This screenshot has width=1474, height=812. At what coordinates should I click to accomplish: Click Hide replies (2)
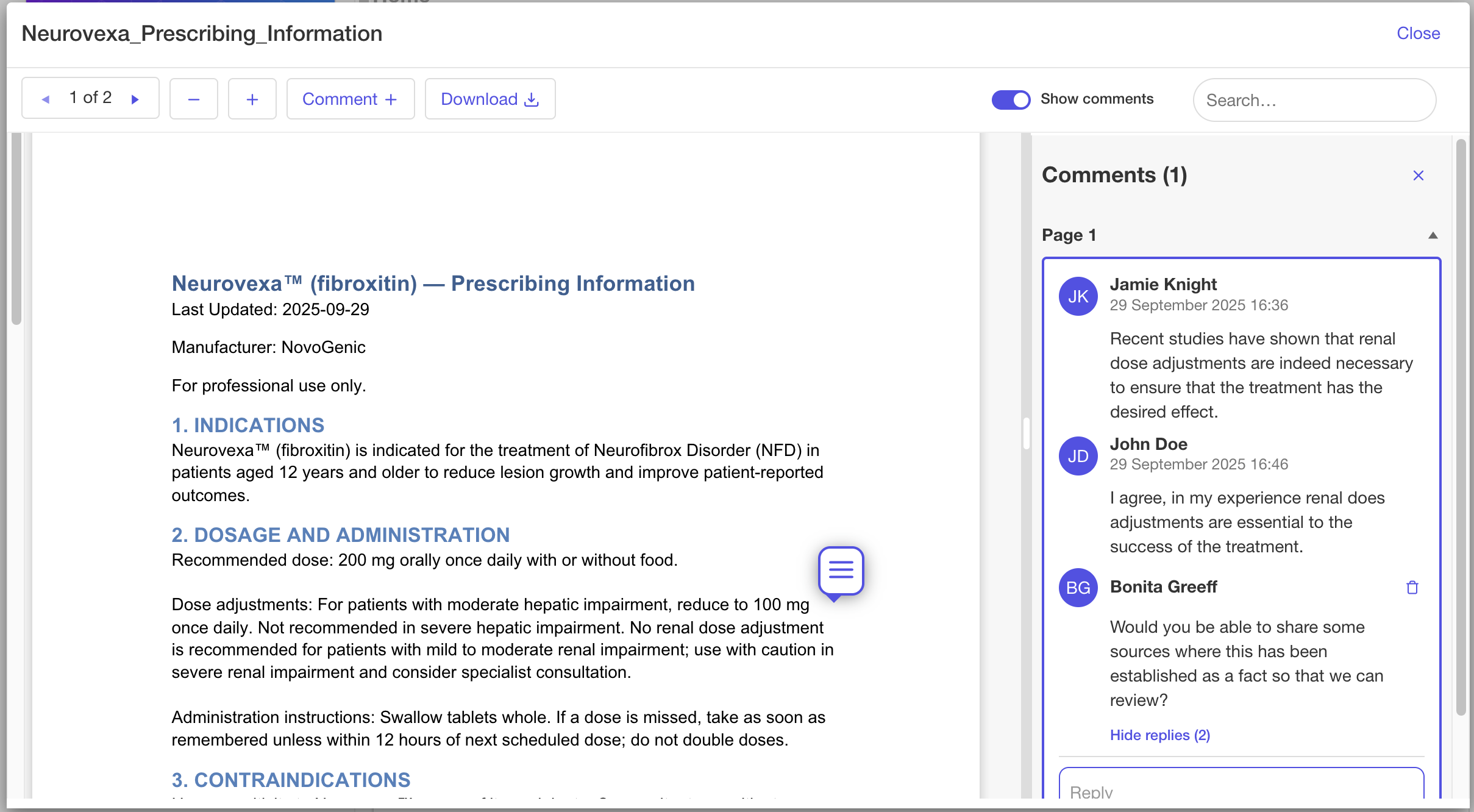pyautogui.click(x=1160, y=735)
